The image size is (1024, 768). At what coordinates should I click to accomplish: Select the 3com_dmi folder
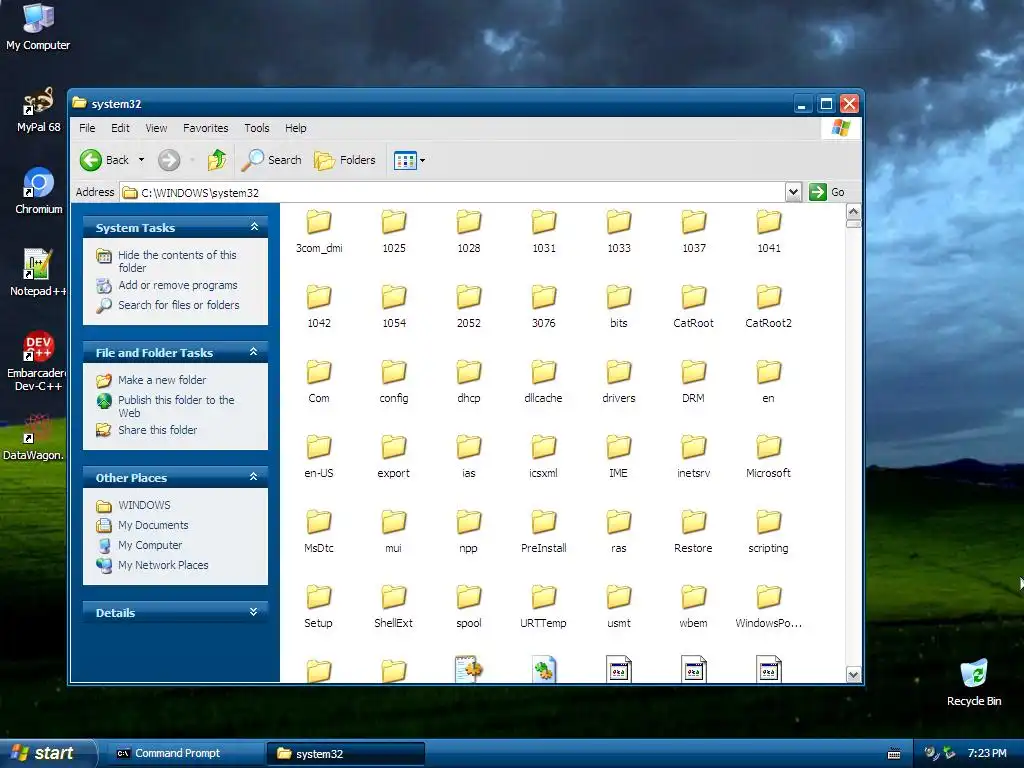319,231
